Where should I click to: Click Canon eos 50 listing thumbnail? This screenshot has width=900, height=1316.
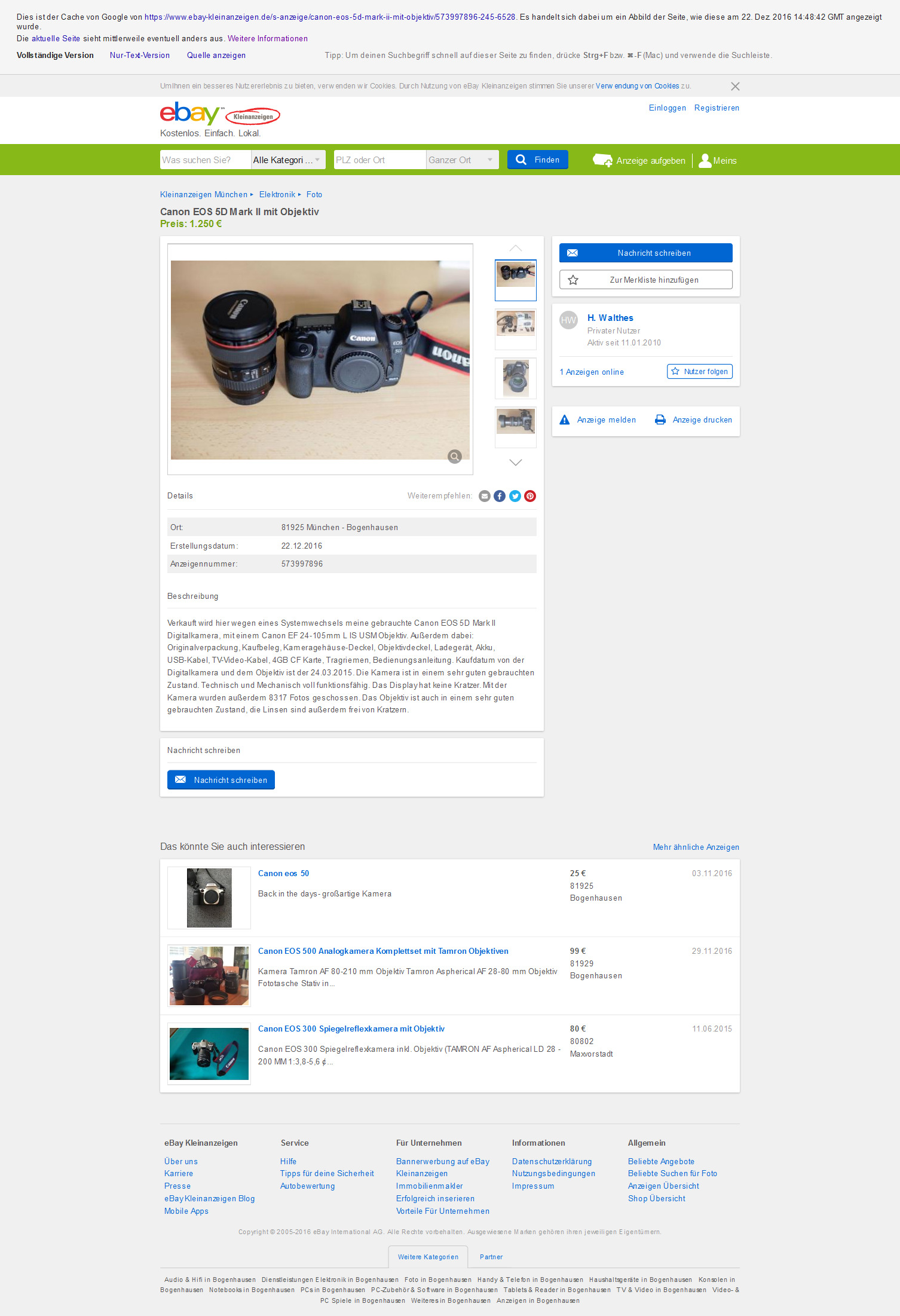coord(209,898)
